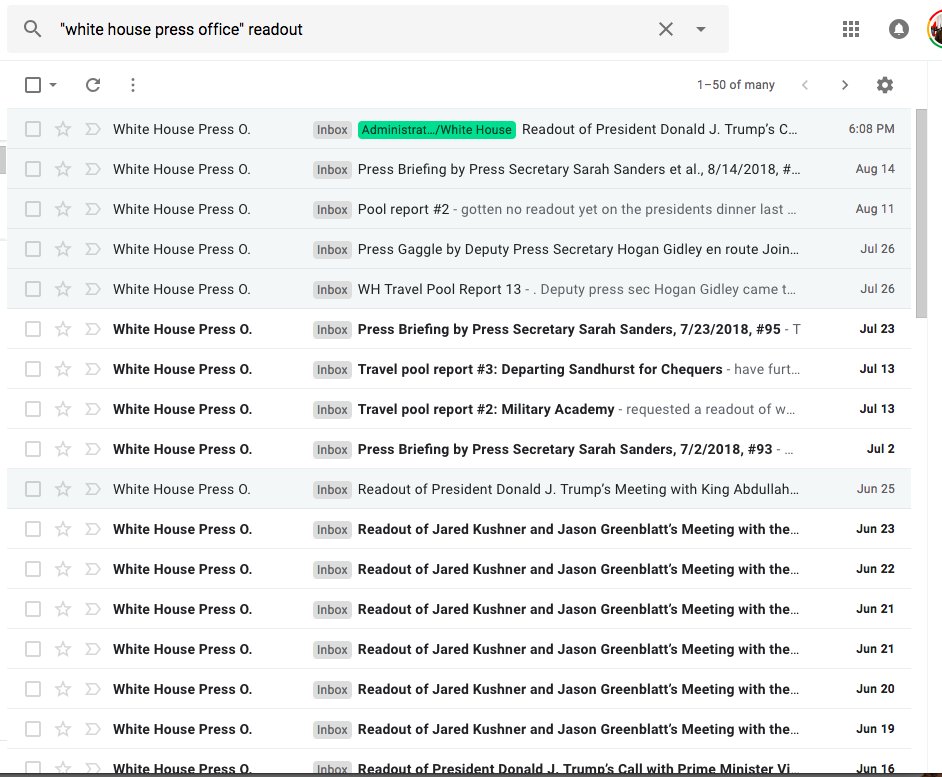This screenshot has width=942, height=777.
Task: Select checkbox for Jul 23 Press Briefing #95
Action: click(33, 329)
